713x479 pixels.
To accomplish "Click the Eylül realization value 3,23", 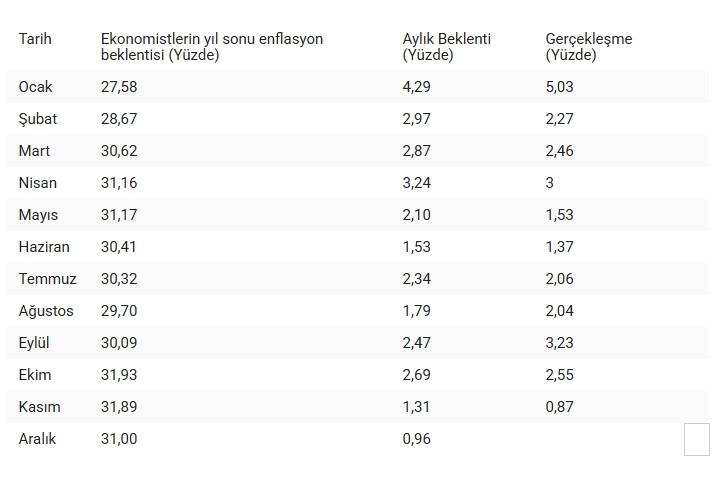I will 560,343.
